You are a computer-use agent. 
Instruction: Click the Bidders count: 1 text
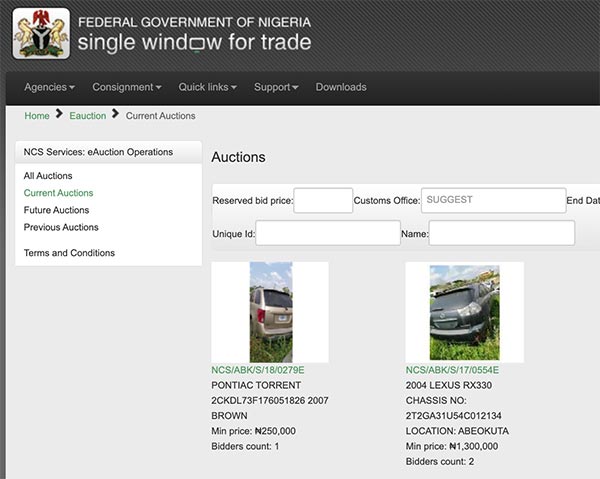[x=245, y=446]
